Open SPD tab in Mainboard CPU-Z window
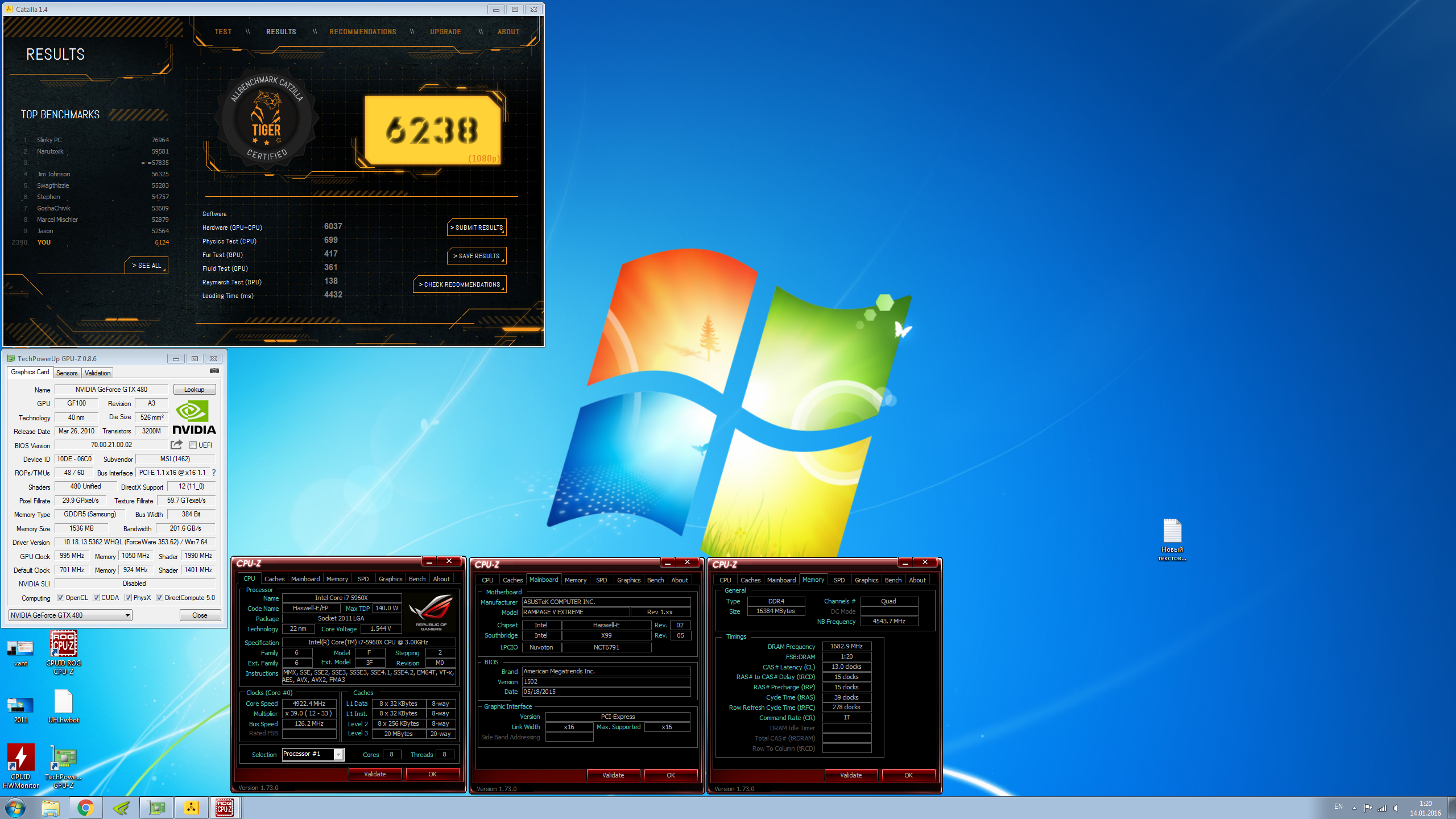This screenshot has height=819, width=1456. pyautogui.click(x=601, y=580)
